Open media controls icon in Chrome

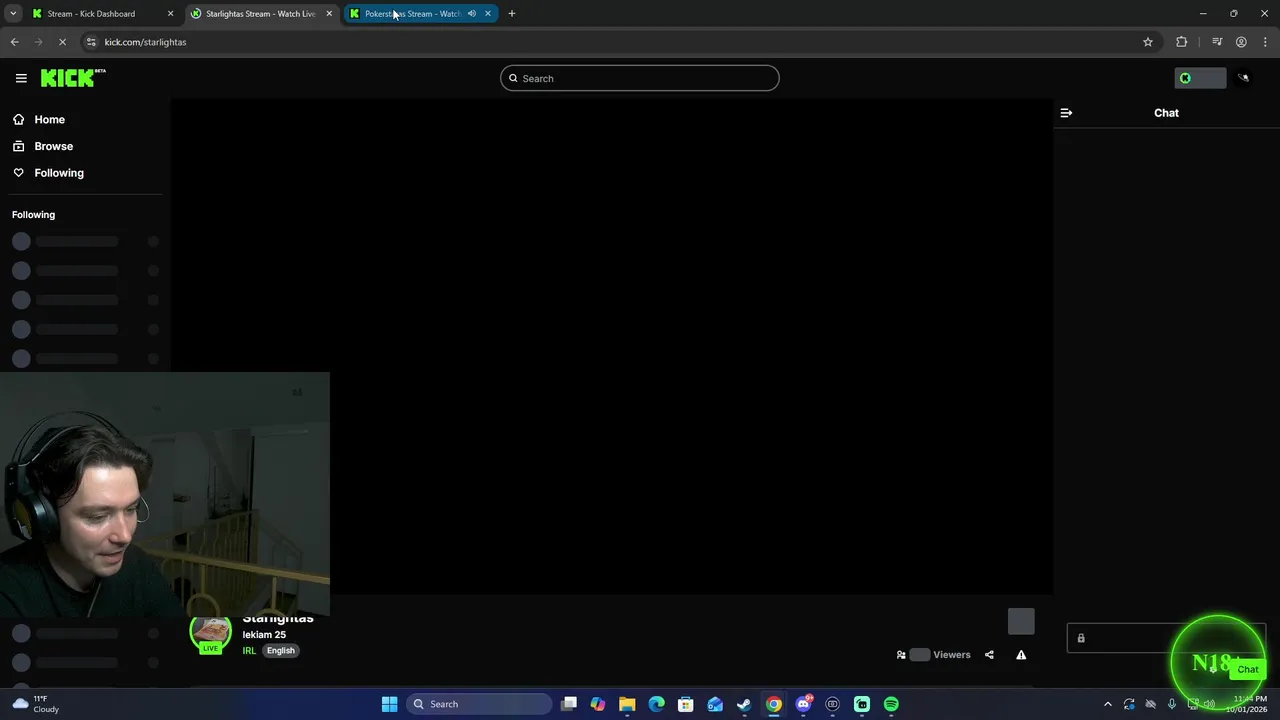[1217, 42]
